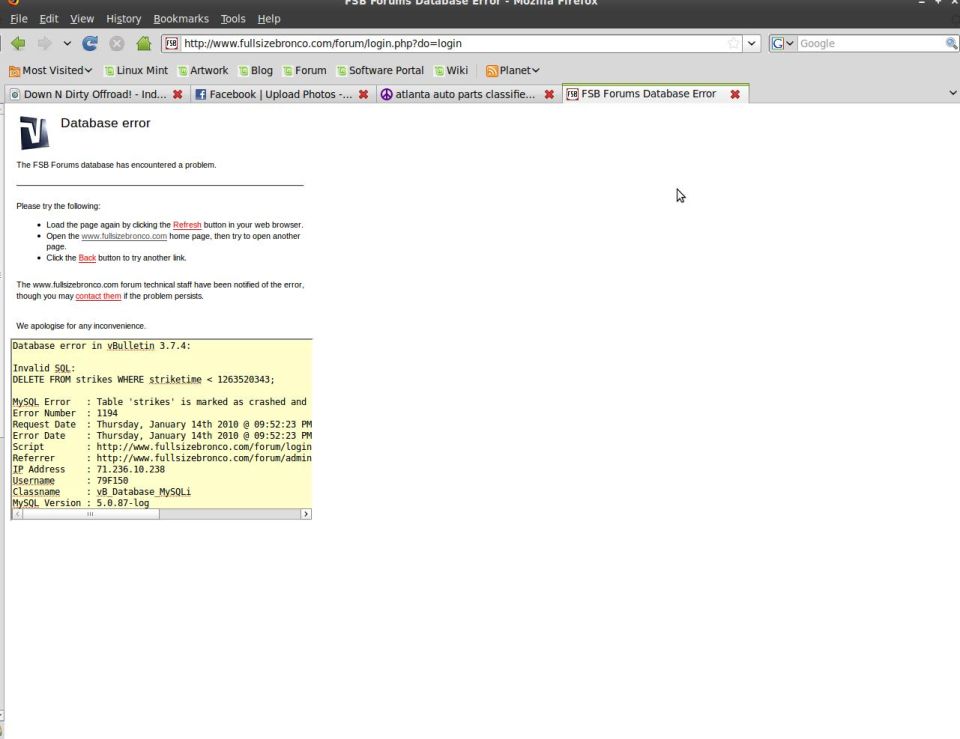The width and height of the screenshot is (960, 739).
Task: Open the Linux Mint bookmark
Action: pos(136,70)
